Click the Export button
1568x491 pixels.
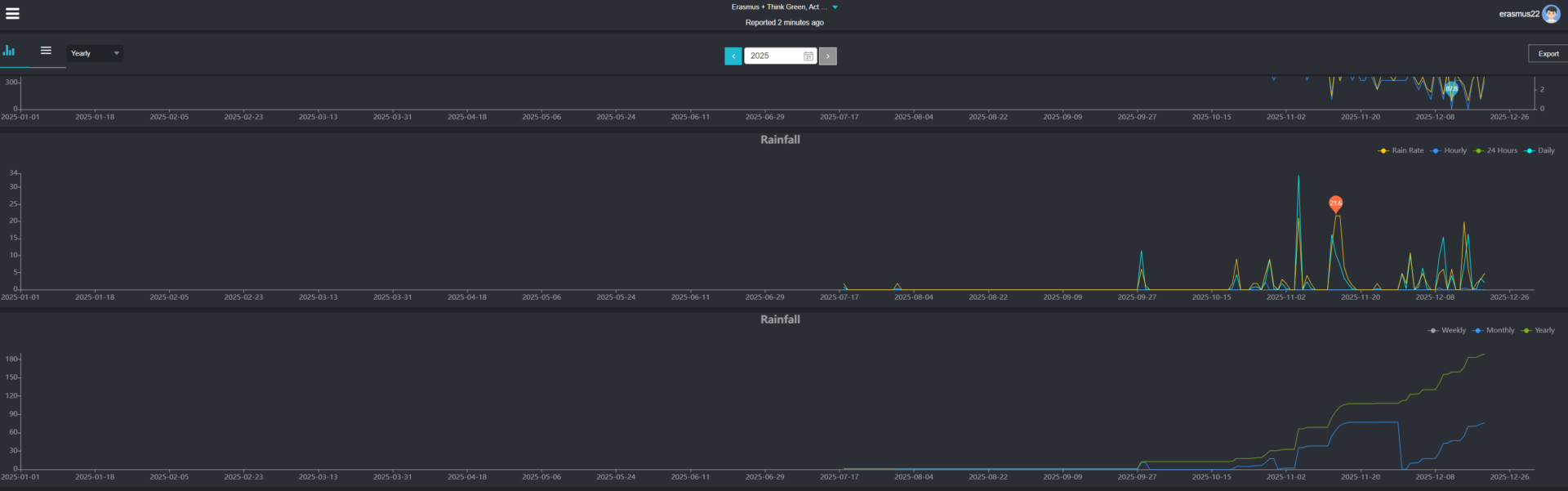click(x=1548, y=54)
